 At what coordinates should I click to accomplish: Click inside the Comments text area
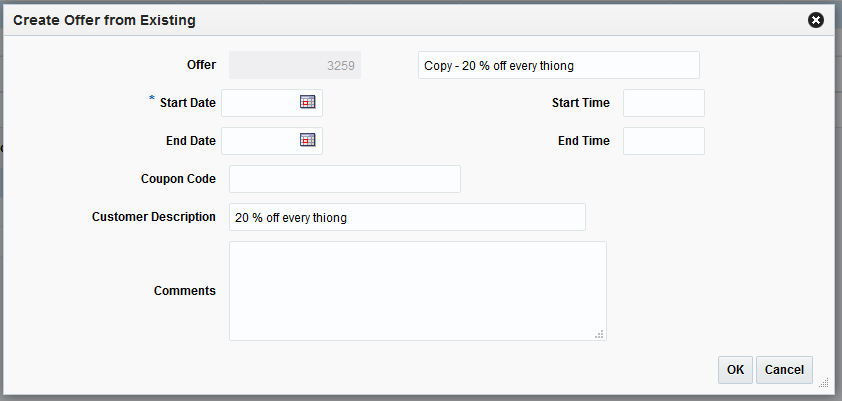pos(417,290)
